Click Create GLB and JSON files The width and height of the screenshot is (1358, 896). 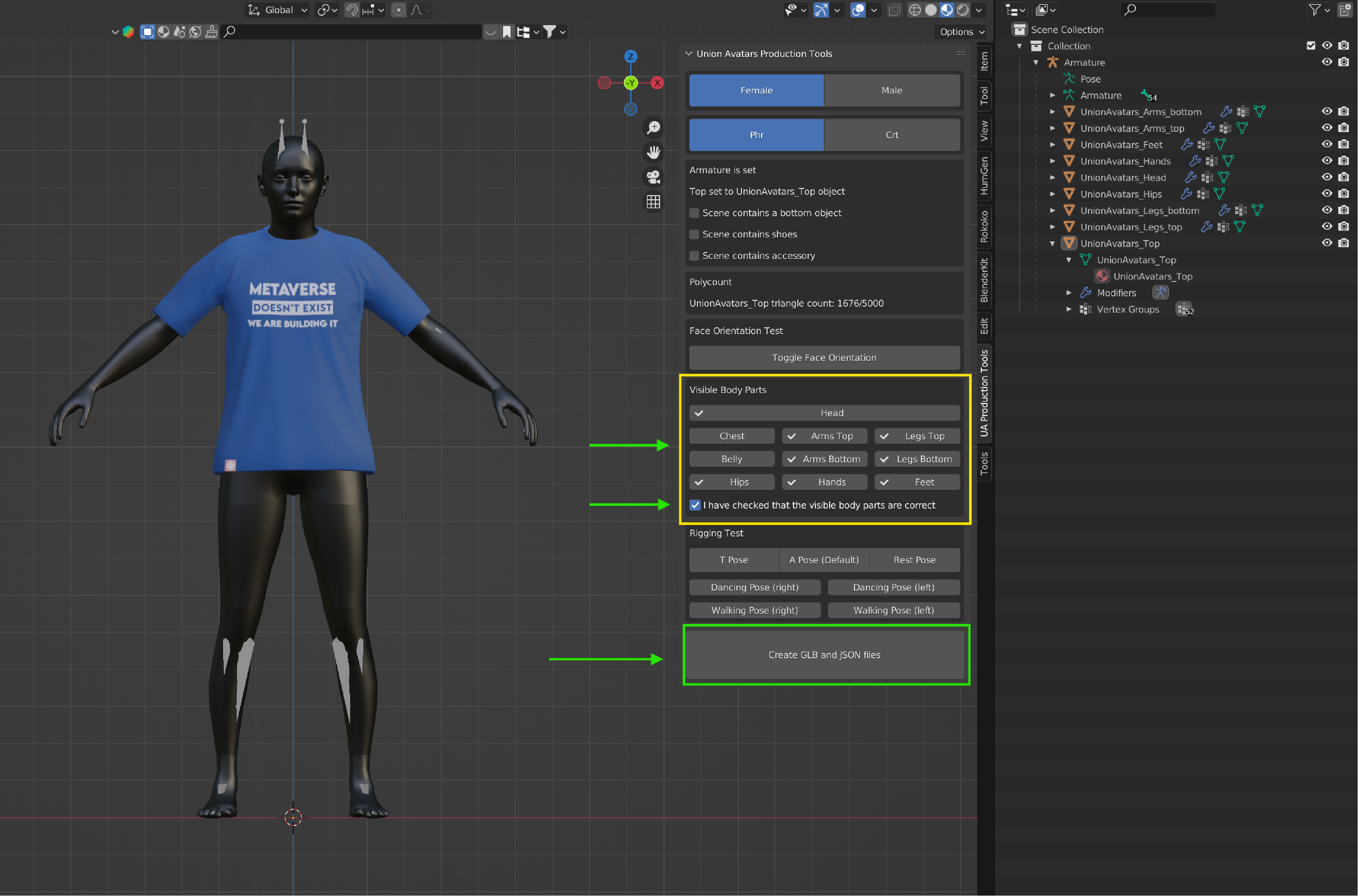point(824,655)
